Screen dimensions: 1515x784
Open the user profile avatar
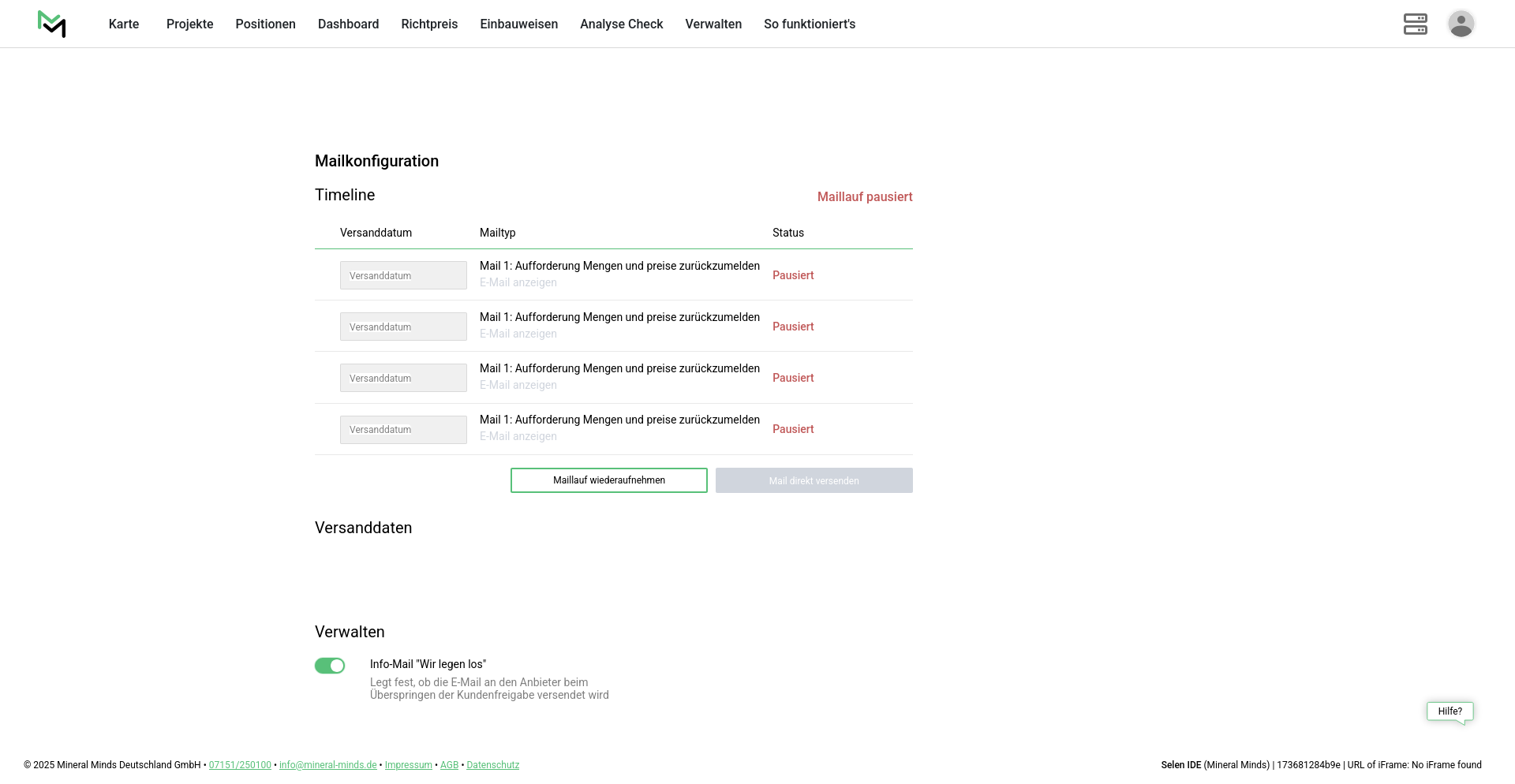pos(1461,24)
